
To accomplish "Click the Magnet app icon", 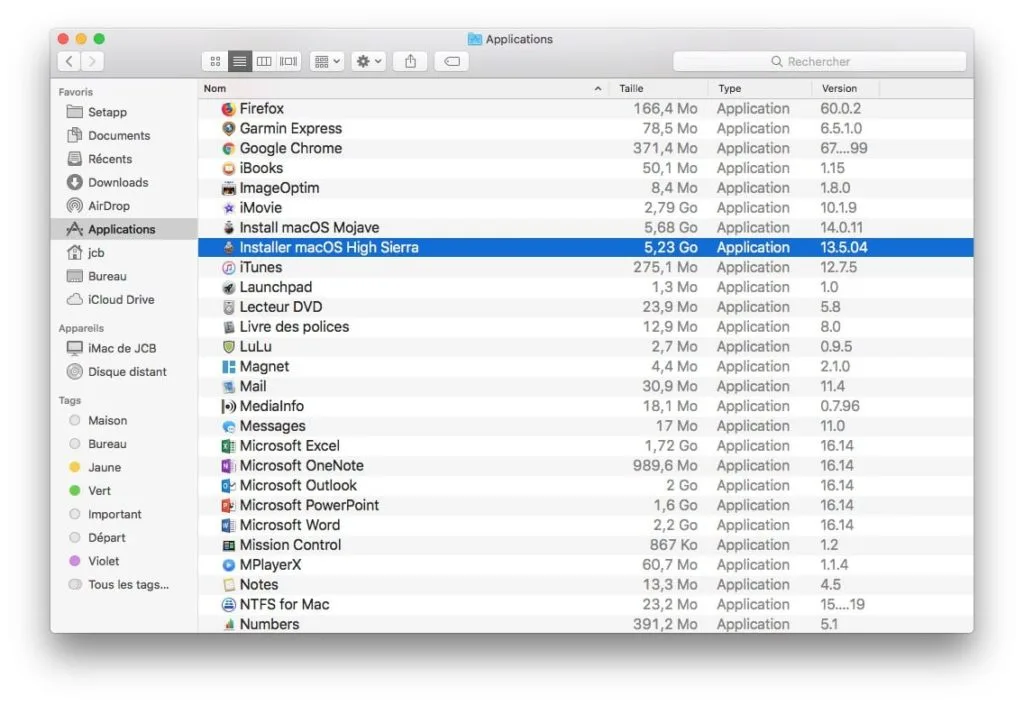I will [228, 367].
